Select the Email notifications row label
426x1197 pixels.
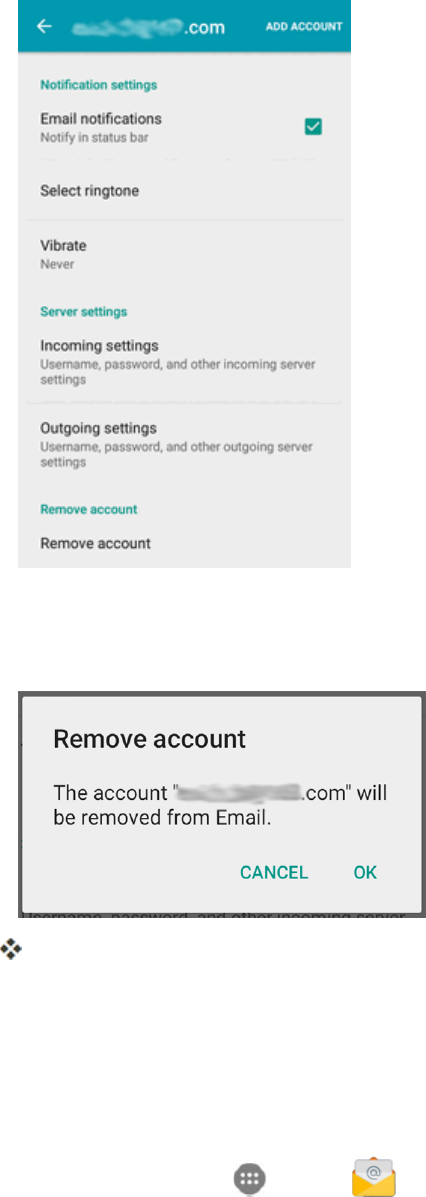coord(101,119)
